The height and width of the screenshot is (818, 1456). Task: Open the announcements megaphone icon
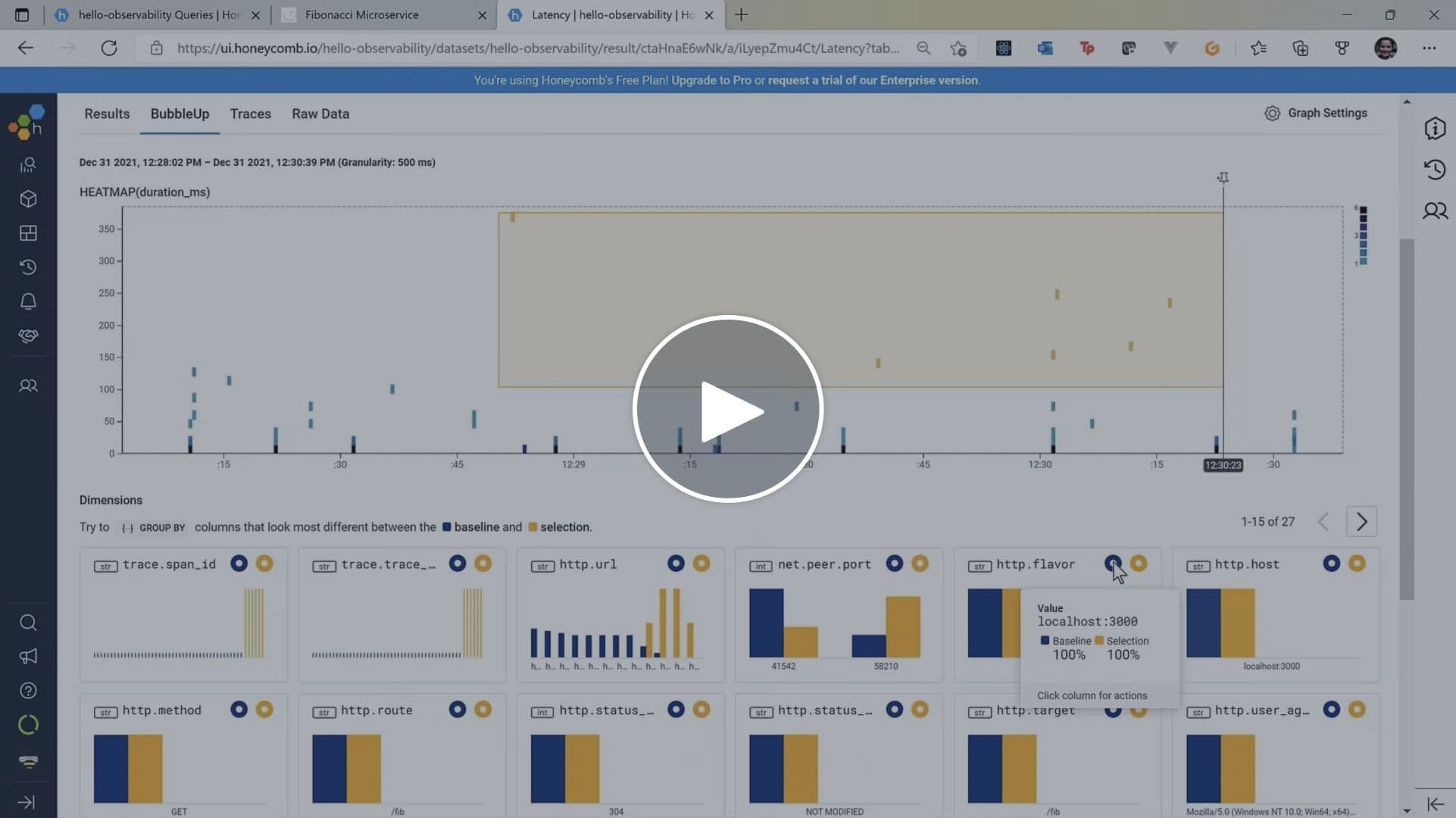click(28, 657)
